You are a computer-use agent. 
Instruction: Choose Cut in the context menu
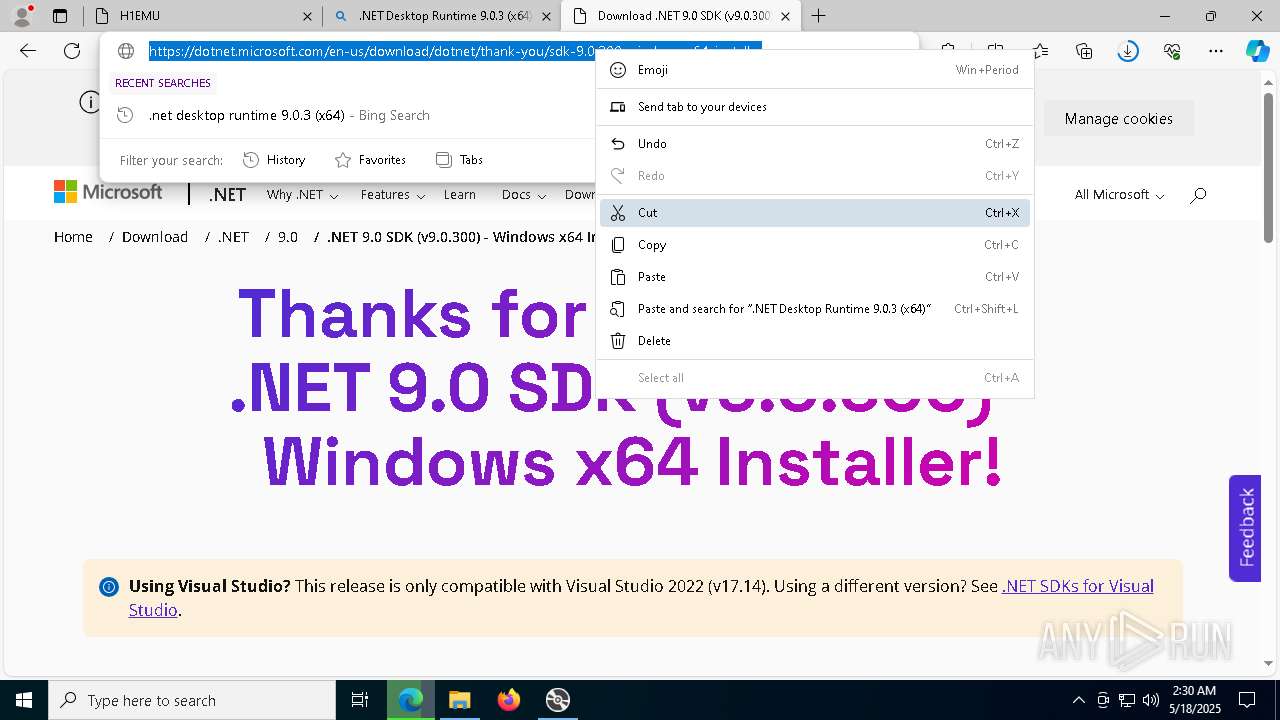coord(815,213)
